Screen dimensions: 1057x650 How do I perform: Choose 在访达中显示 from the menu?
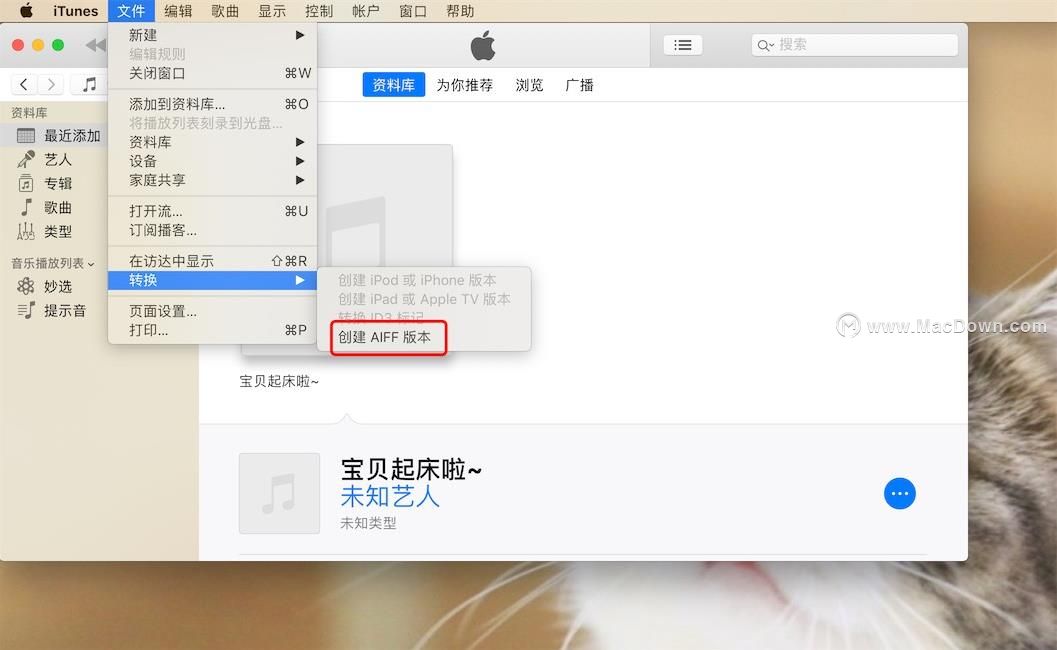point(212,261)
